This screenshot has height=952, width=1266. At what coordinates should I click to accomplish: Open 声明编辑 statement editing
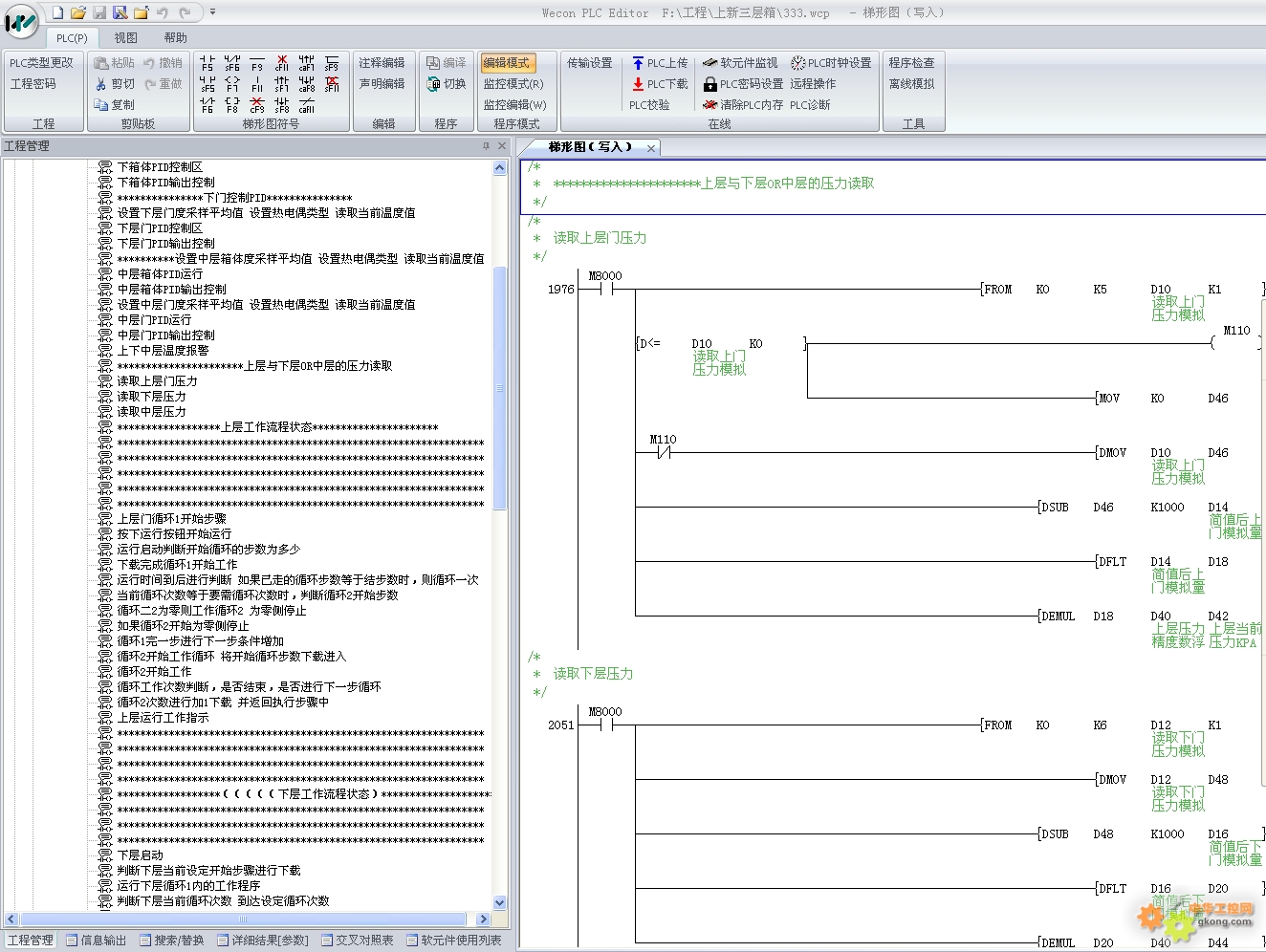click(x=382, y=84)
